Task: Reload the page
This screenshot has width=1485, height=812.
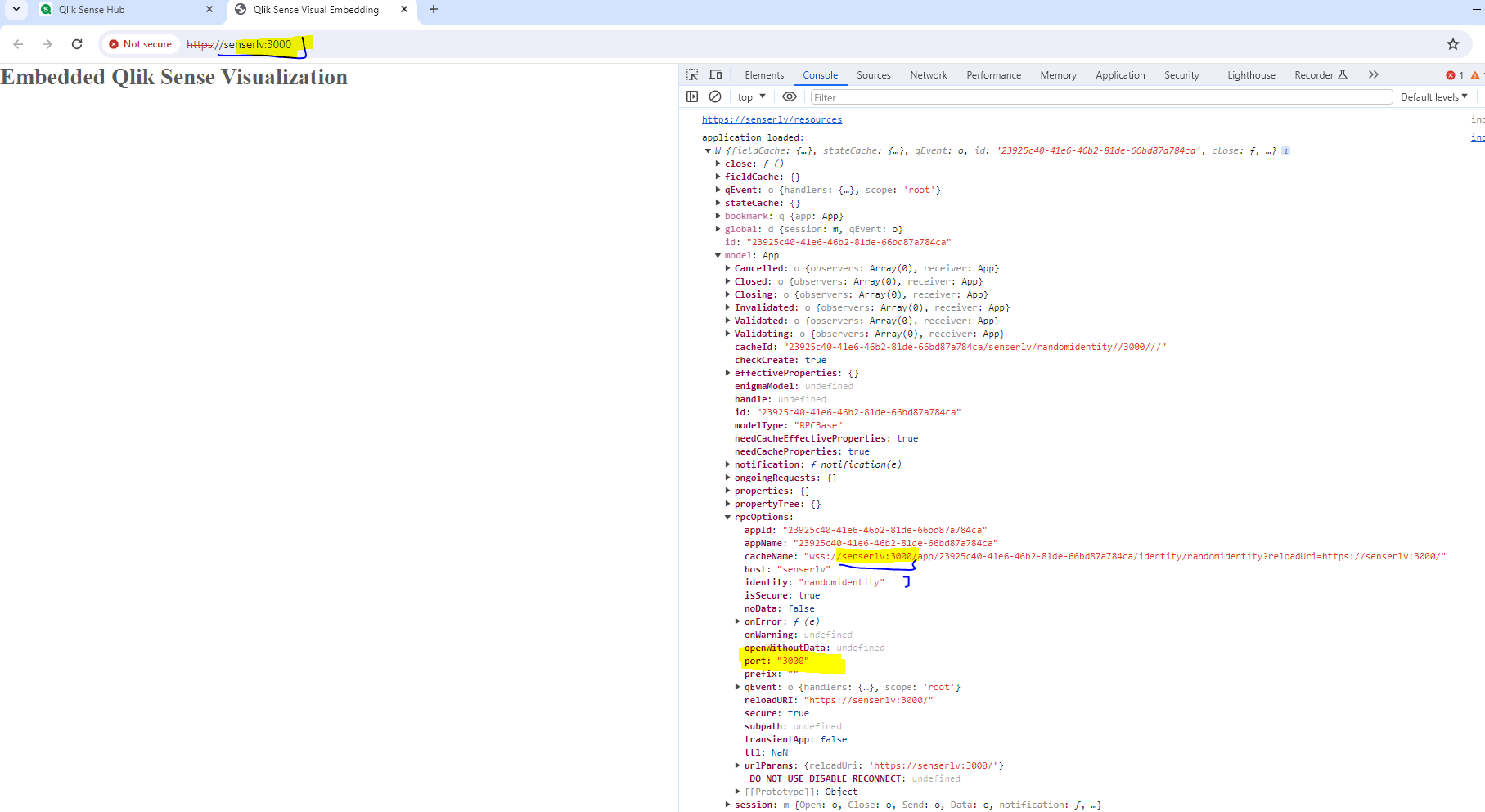Action: (77, 44)
